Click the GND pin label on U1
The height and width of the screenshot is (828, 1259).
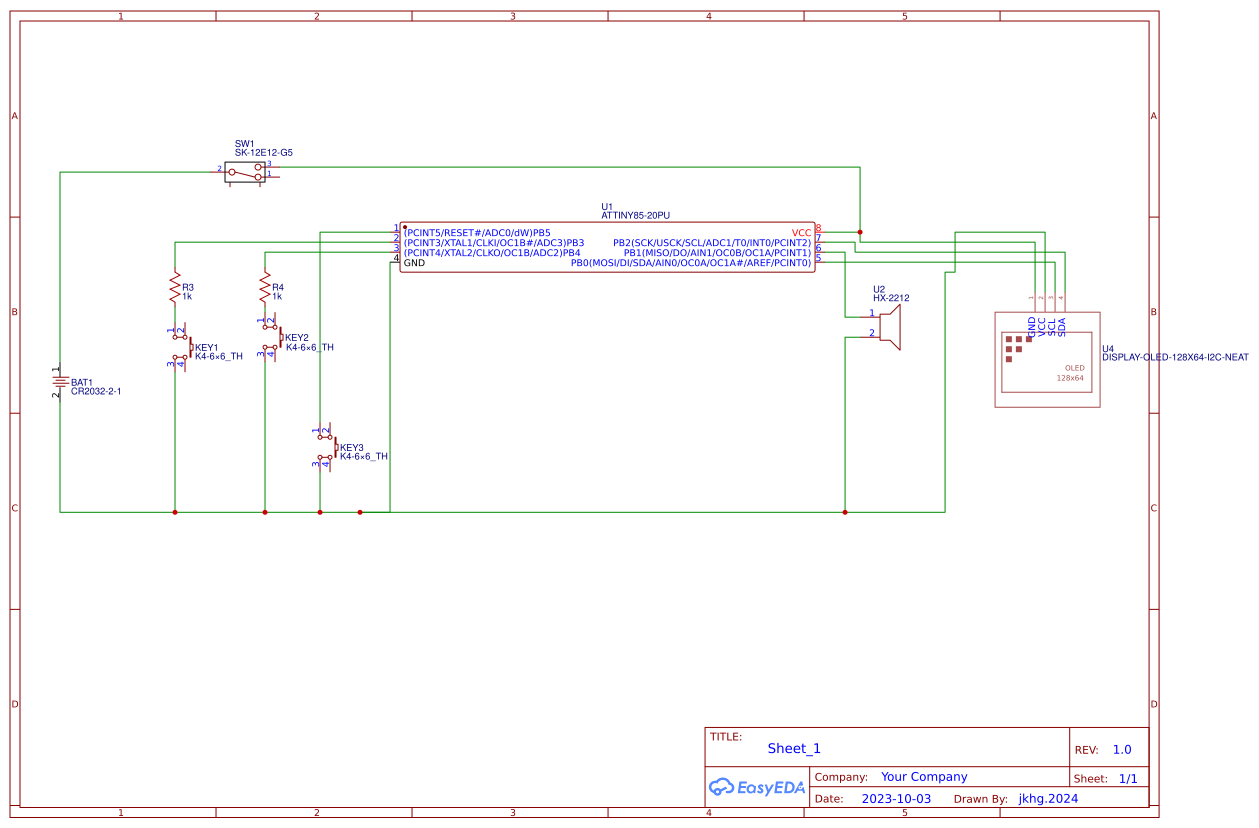tap(415, 262)
